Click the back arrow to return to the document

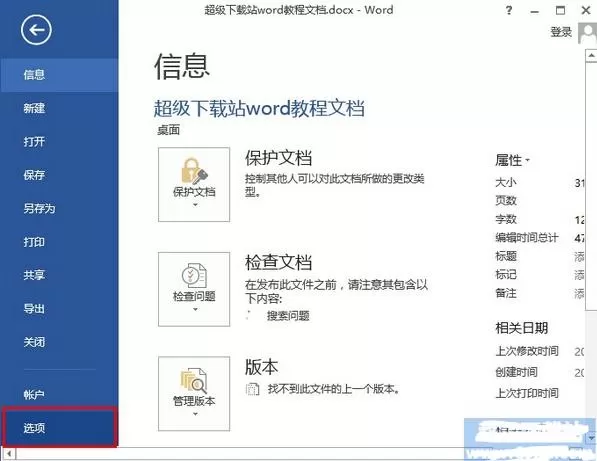click(36, 30)
